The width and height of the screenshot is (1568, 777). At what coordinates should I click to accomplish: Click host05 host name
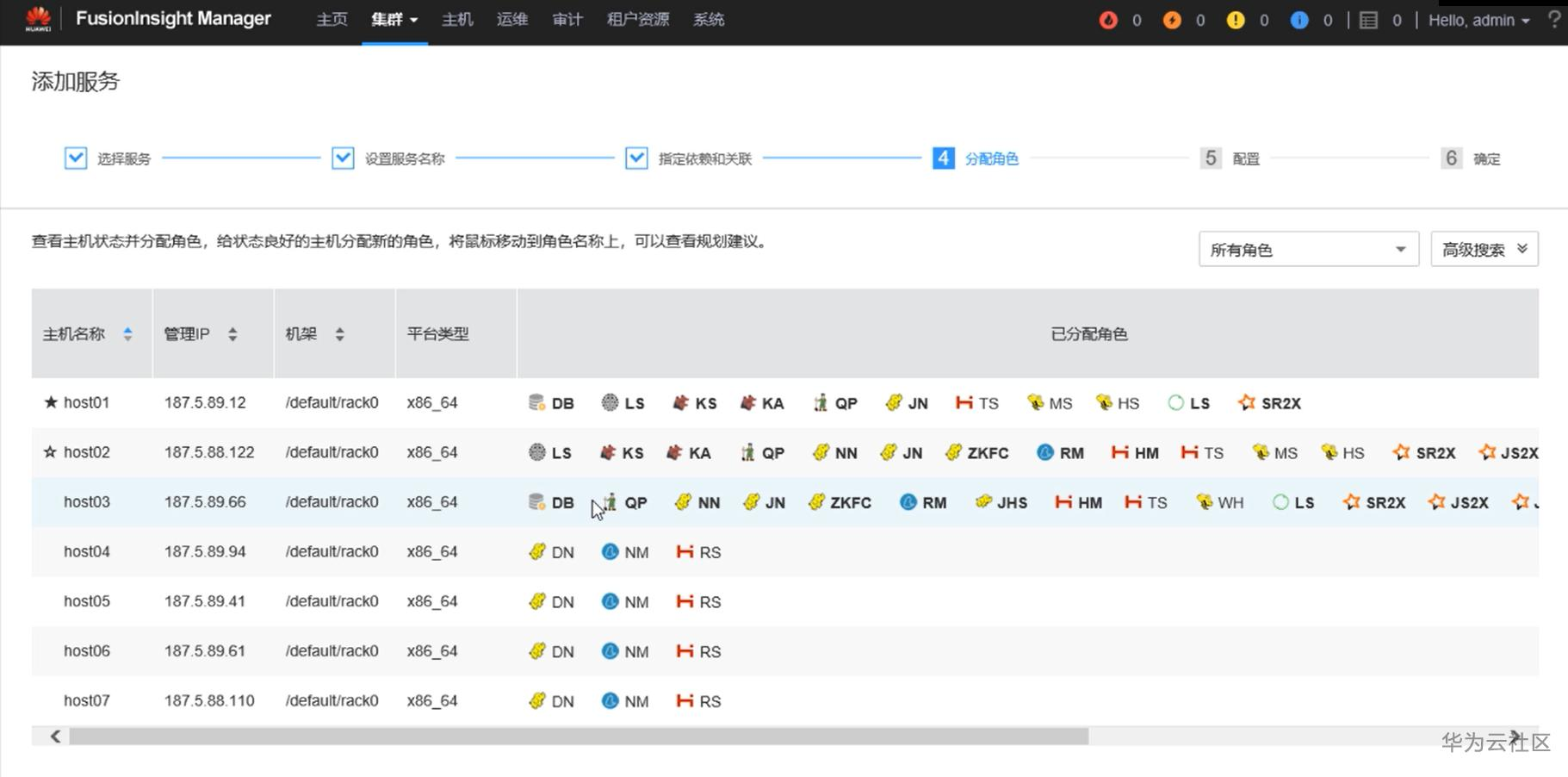click(x=87, y=601)
